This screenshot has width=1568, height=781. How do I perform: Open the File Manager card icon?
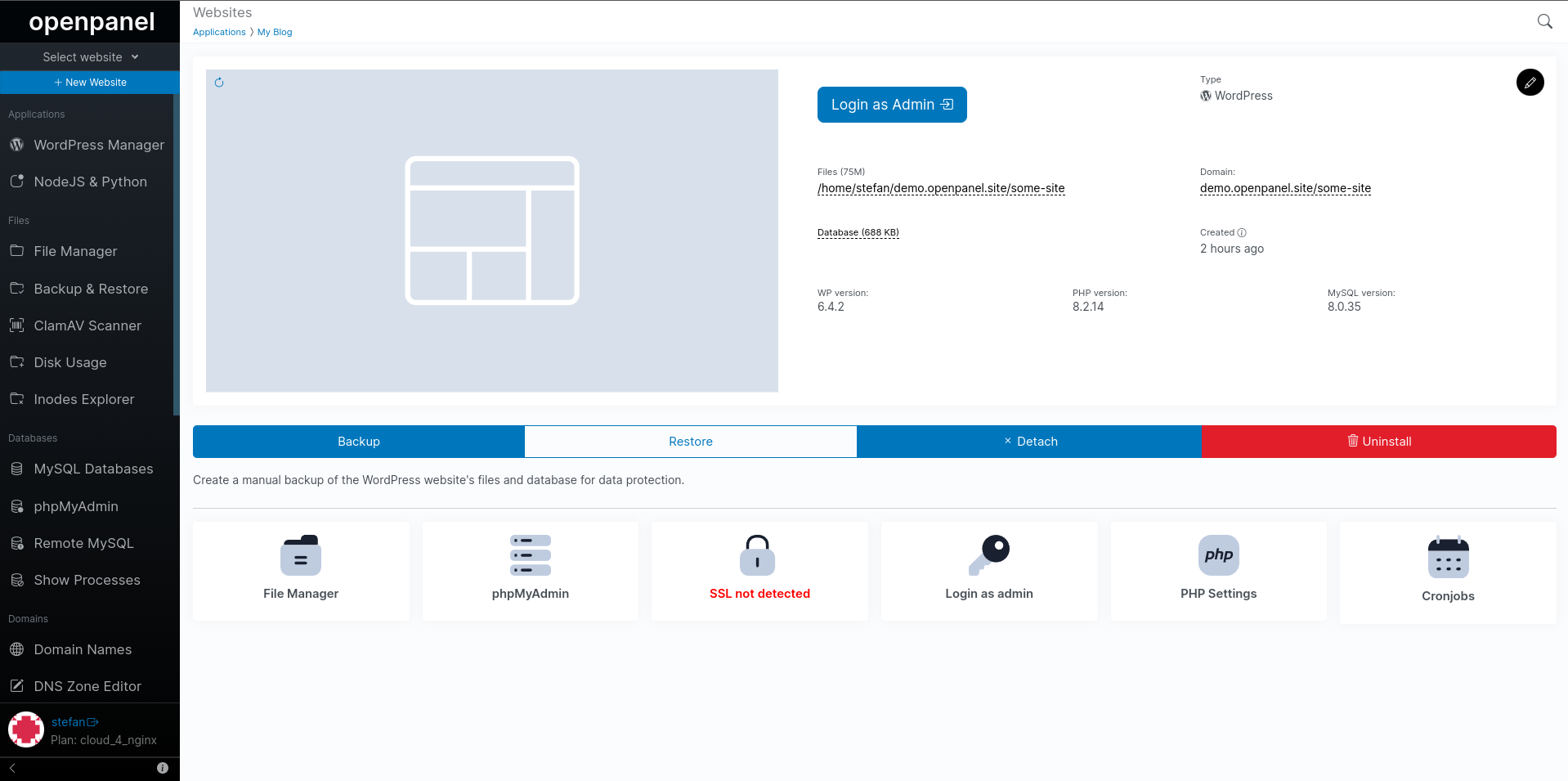pyautogui.click(x=301, y=555)
